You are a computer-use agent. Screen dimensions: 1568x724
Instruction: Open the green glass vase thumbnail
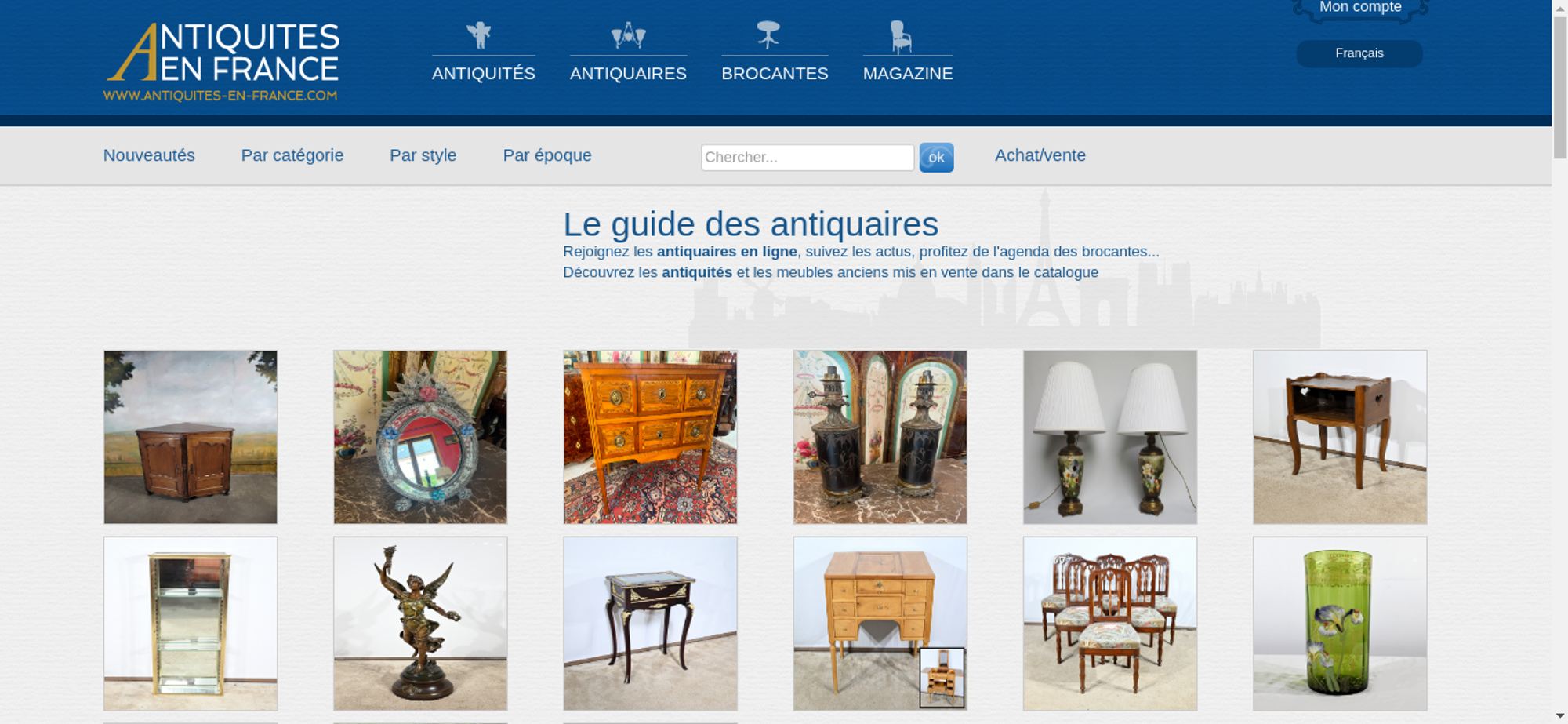pyautogui.click(x=1340, y=624)
